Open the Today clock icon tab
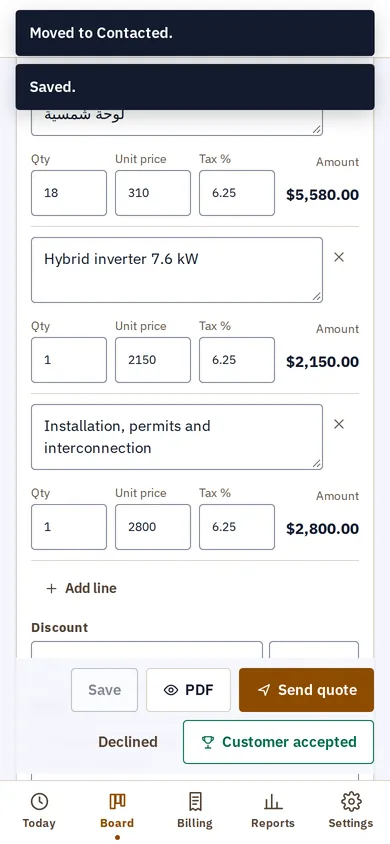The width and height of the screenshot is (390, 844). pos(39,811)
